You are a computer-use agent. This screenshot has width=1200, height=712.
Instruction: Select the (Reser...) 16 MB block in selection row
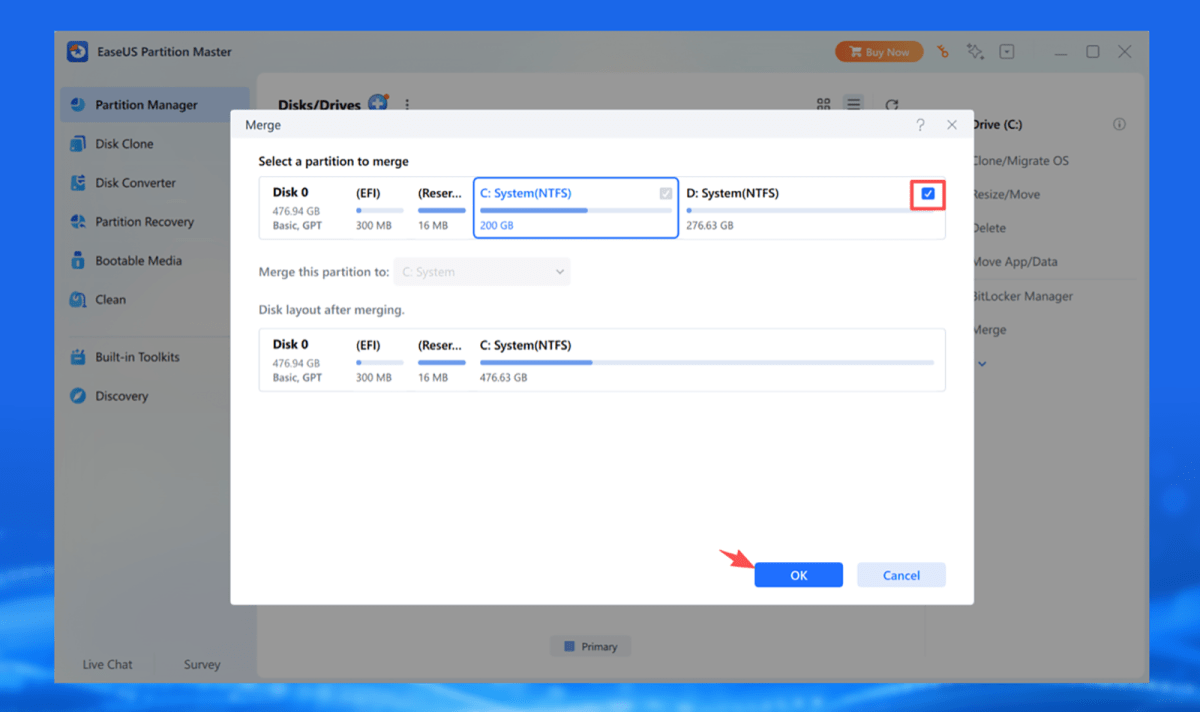pyautogui.click(x=441, y=209)
